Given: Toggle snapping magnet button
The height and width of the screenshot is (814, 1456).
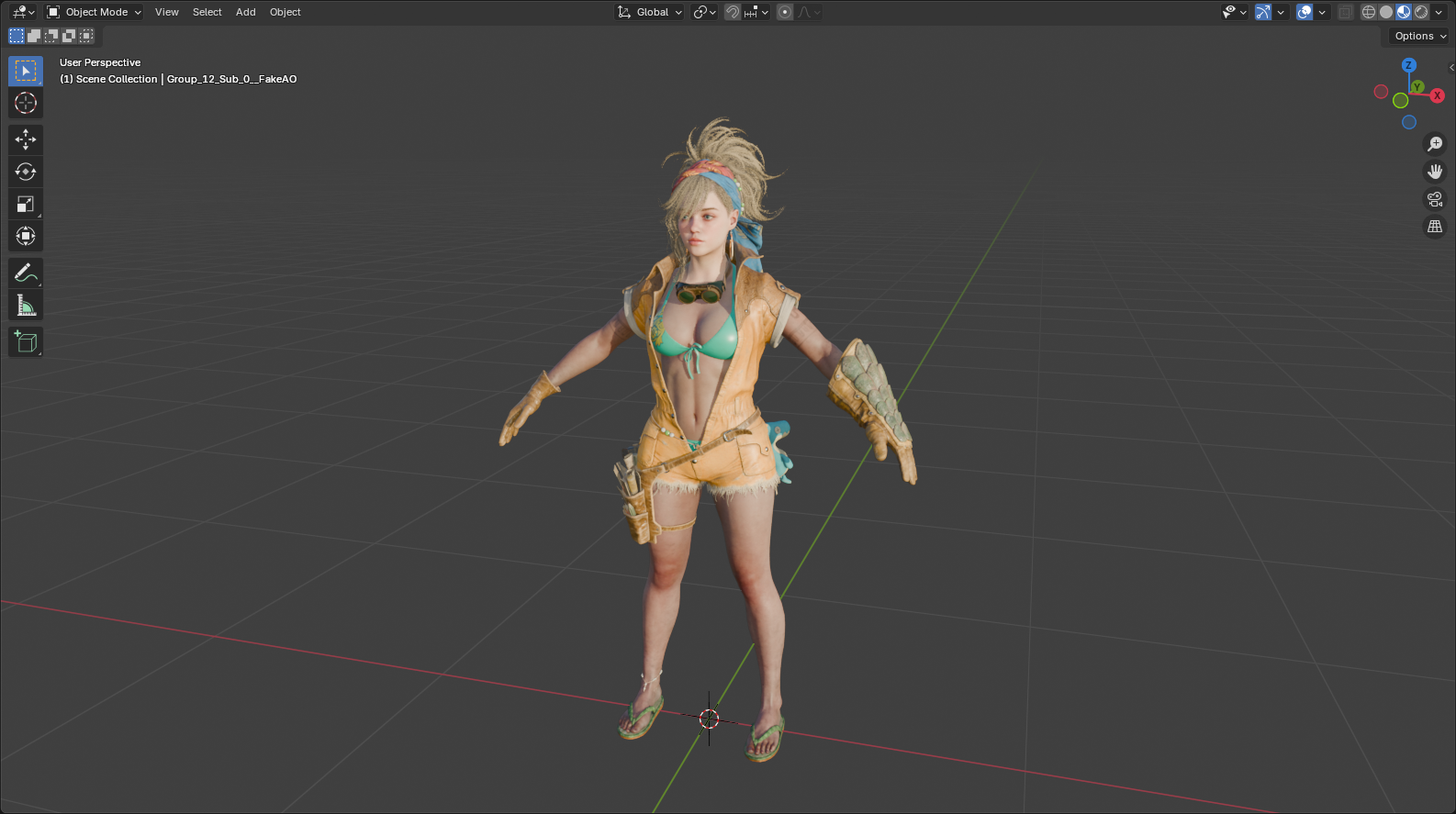Looking at the screenshot, I should [x=733, y=12].
